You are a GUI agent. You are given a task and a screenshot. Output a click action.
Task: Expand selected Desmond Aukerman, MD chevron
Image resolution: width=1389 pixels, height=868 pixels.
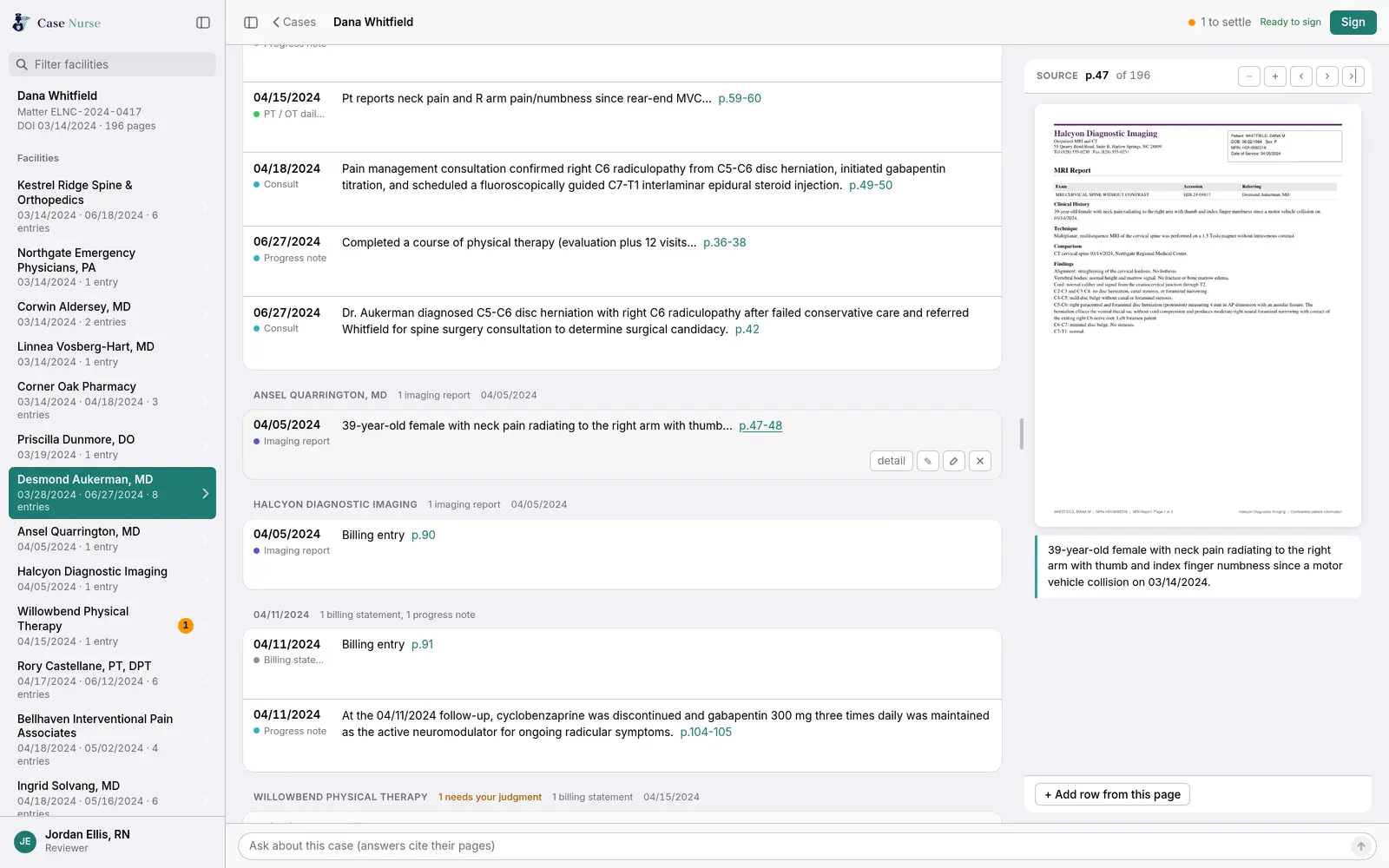(206, 493)
